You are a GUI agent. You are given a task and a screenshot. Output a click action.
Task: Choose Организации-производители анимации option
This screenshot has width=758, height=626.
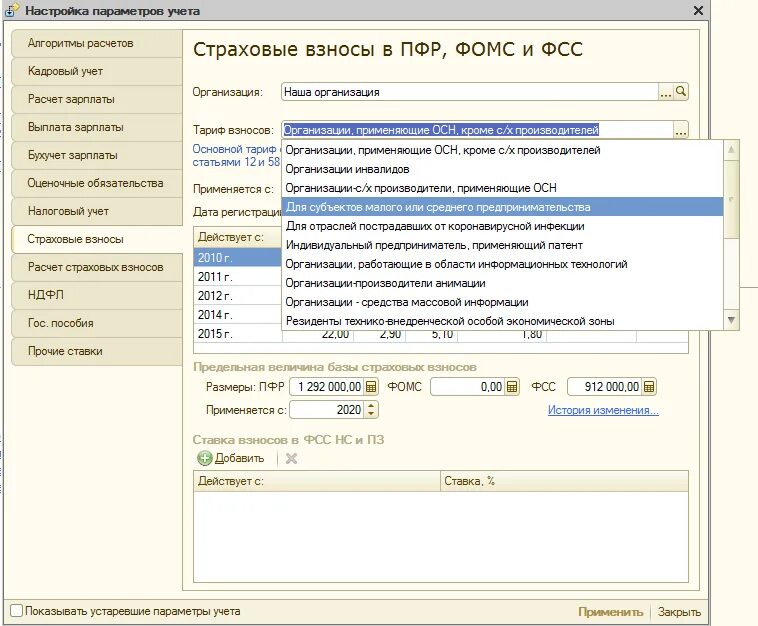tap(502, 283)
